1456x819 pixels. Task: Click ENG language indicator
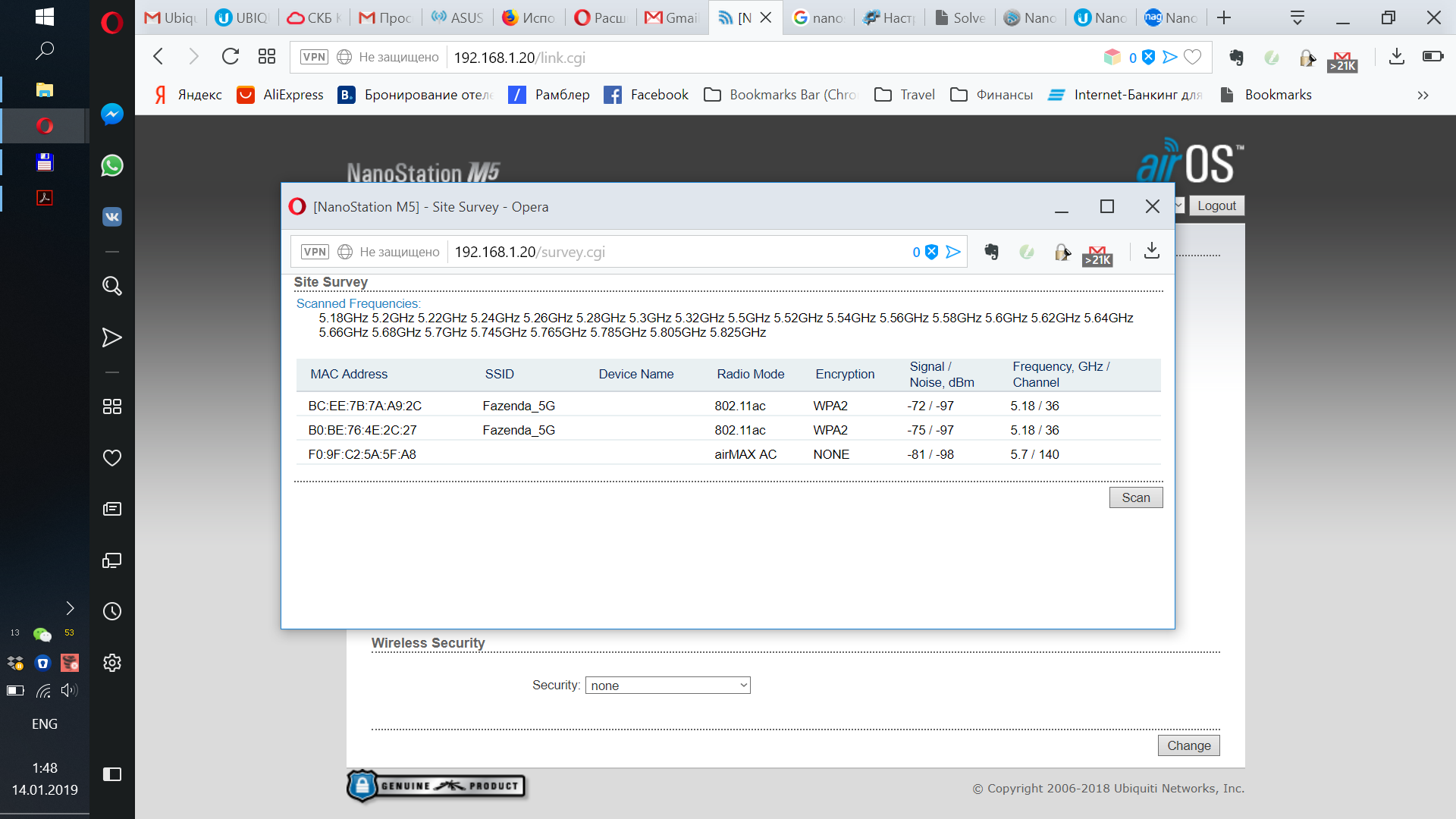tap(44, 724)
